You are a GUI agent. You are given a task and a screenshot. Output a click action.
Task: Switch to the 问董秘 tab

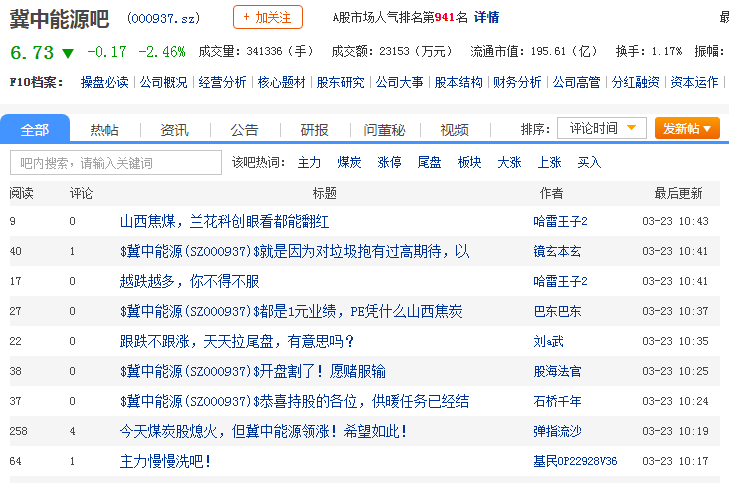tap(384, 130)
